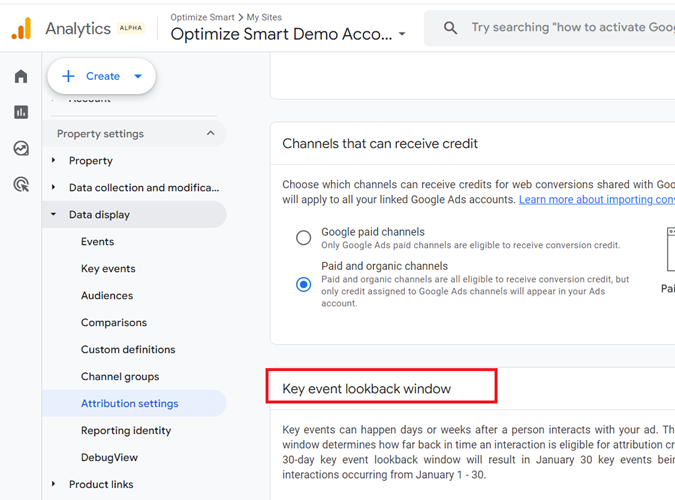Open Reporting identity menu item
Viewport: 675px width, 500px height.
[126, 430]
